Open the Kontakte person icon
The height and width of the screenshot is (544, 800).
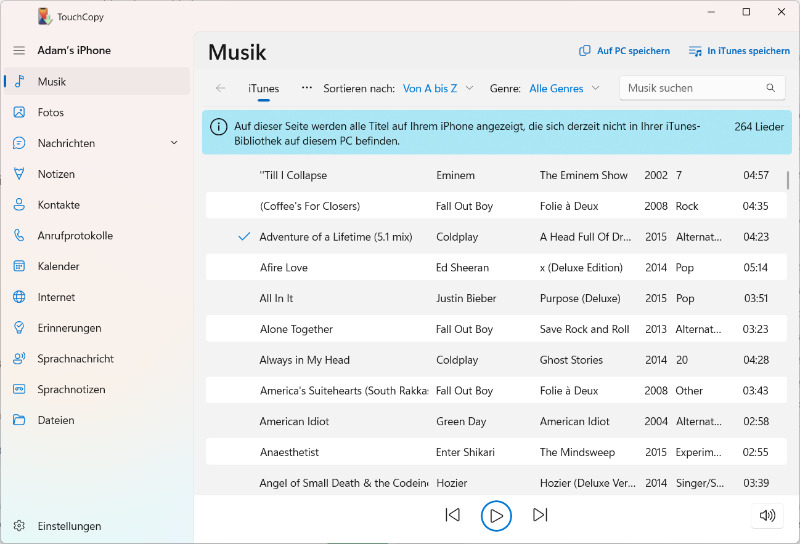point(19,205)
